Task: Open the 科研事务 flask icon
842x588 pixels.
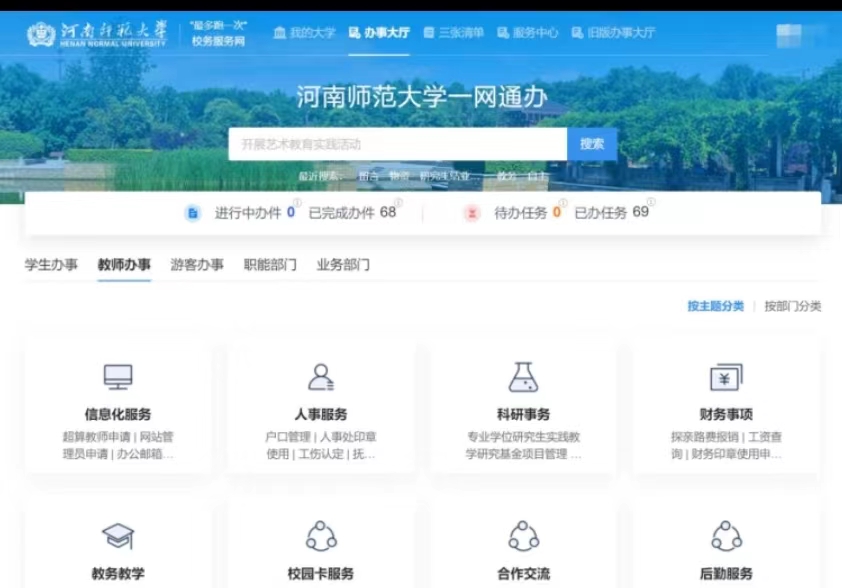Action: (523, 377)
